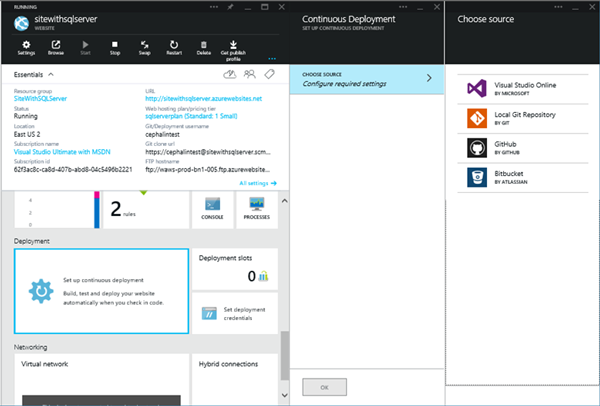Open Visual Studio Ultimate with MSDN subscription
The width and height of the screenshot is (600, 406).
coord(62,152)
